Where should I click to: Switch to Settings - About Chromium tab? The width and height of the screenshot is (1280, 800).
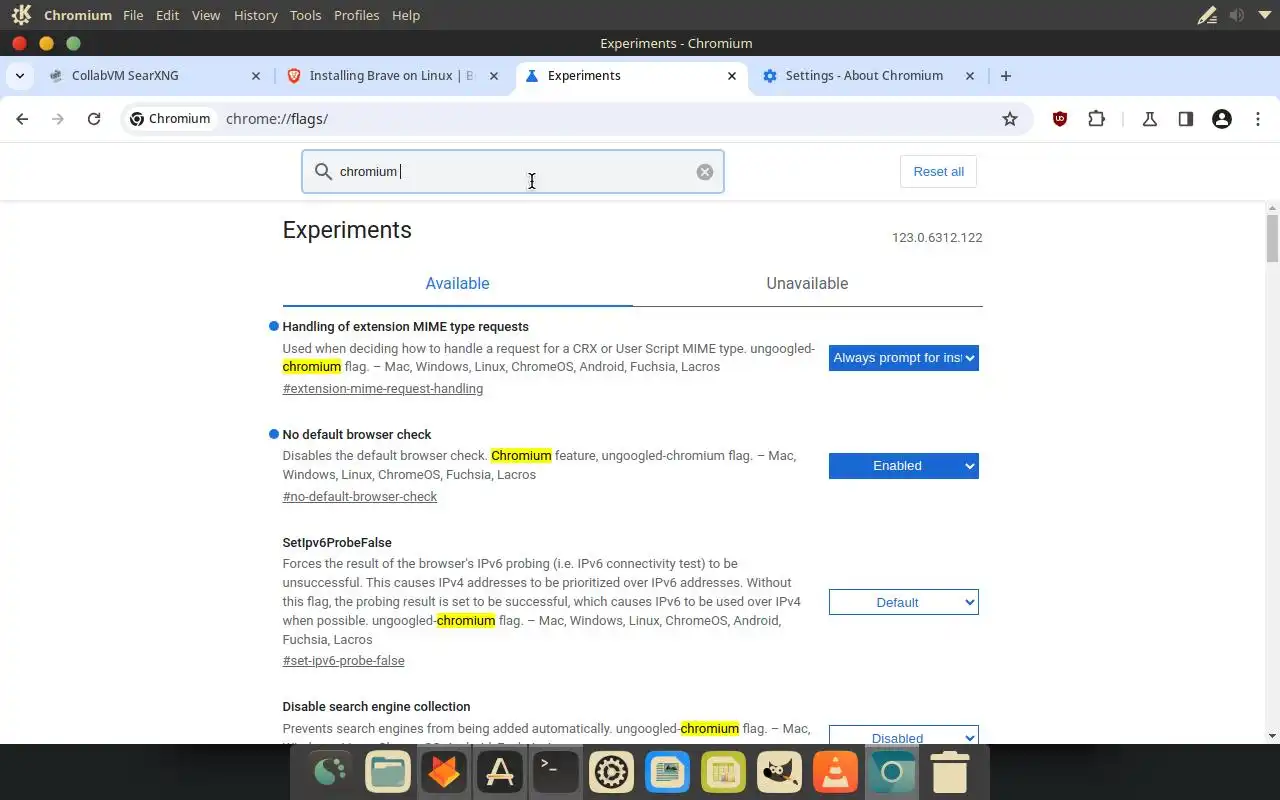pyautogui.click(x=865, y=76)
